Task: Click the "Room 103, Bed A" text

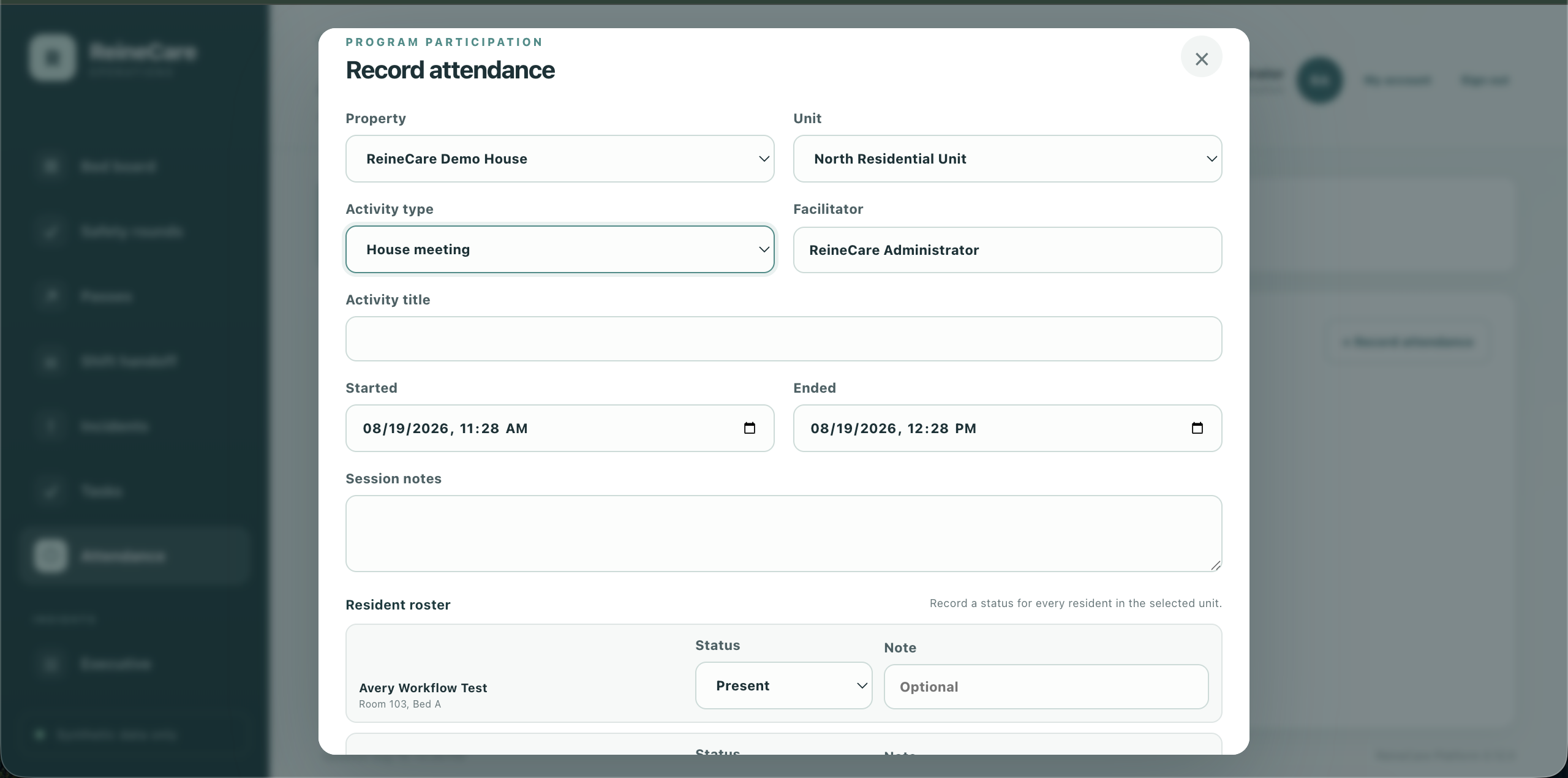Action: click(400, 704)
